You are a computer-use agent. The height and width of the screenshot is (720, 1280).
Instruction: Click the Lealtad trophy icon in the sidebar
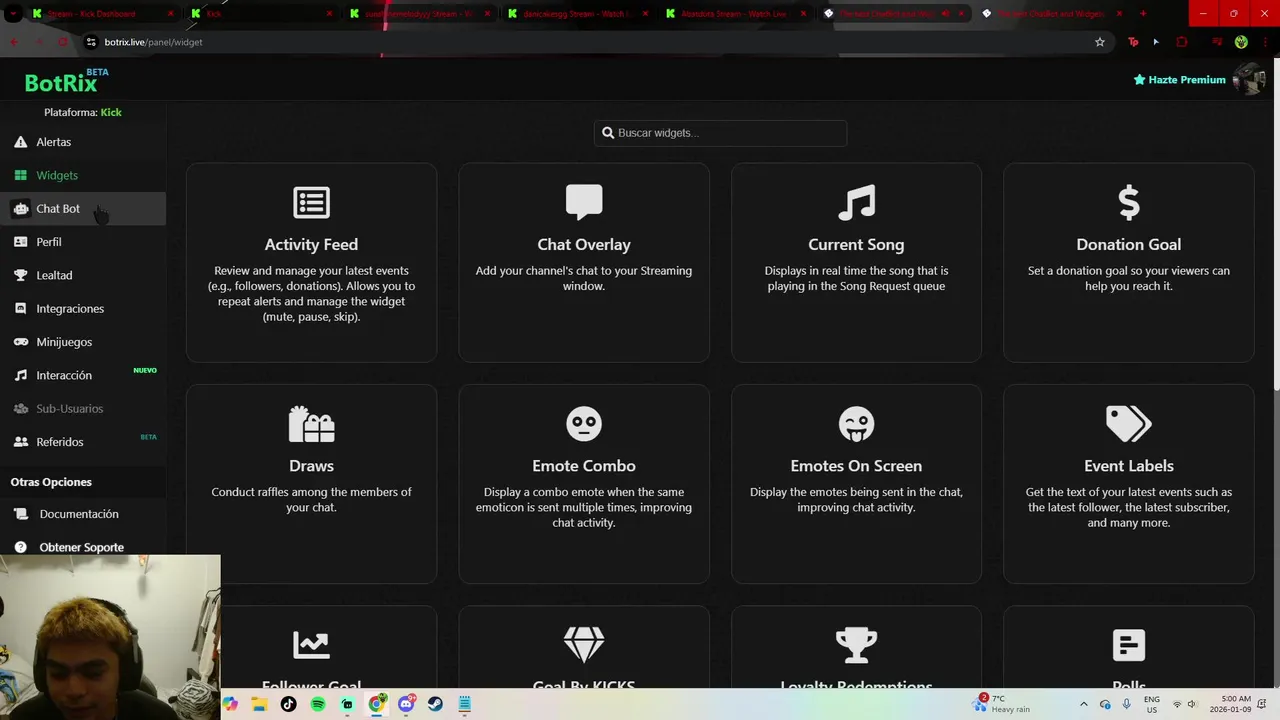pyautogui.click(x=21, y=275)
